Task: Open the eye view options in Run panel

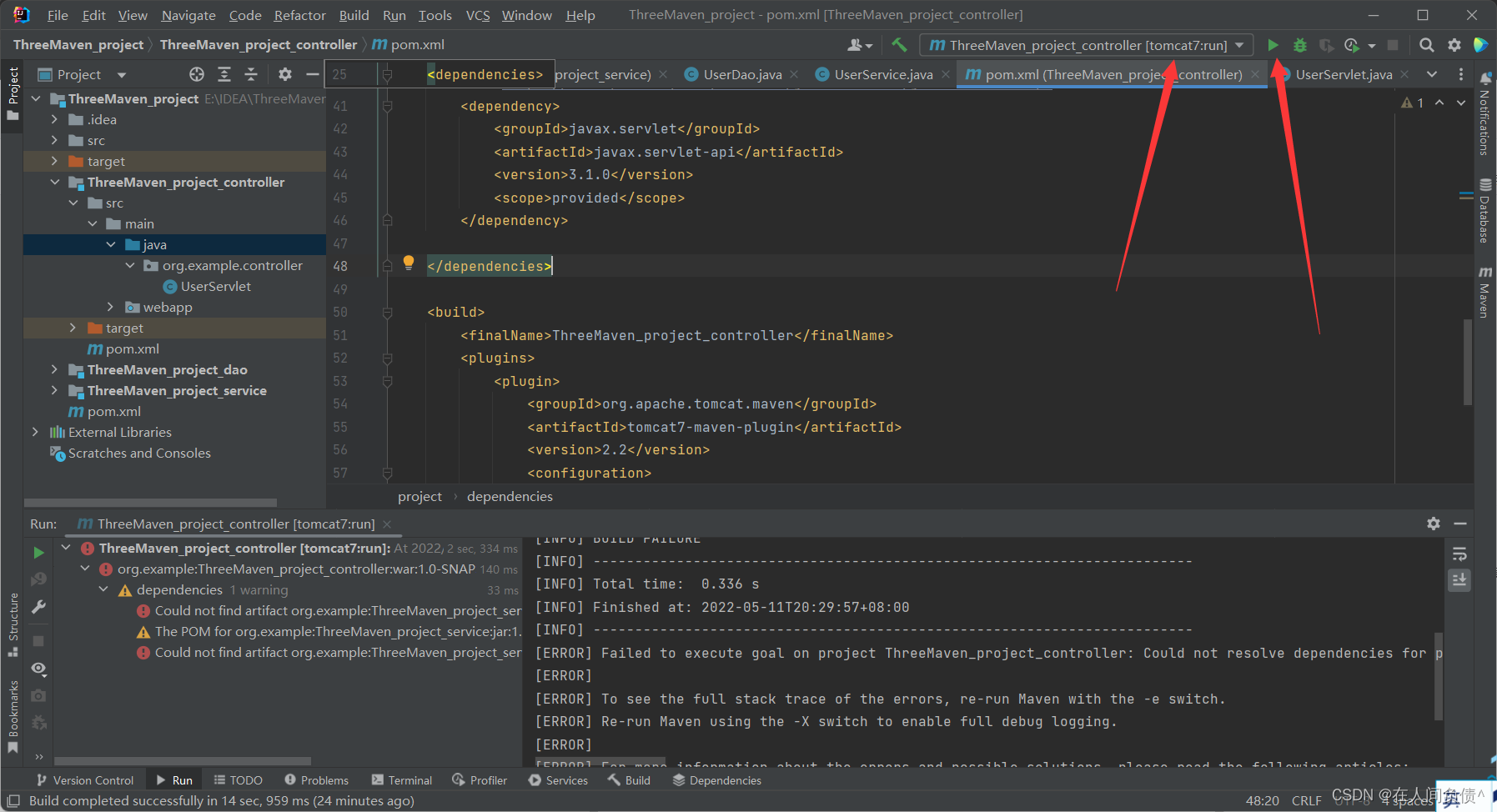Action: tap(38, 669)
